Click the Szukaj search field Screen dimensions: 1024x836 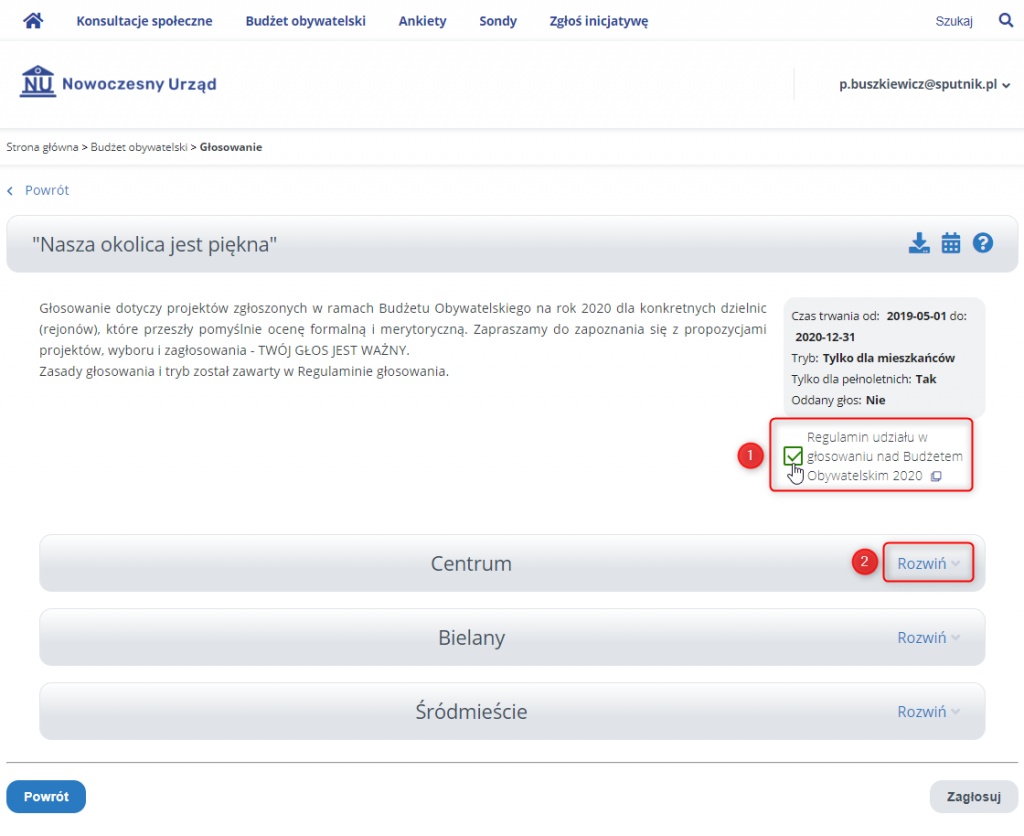coord(953,21)
